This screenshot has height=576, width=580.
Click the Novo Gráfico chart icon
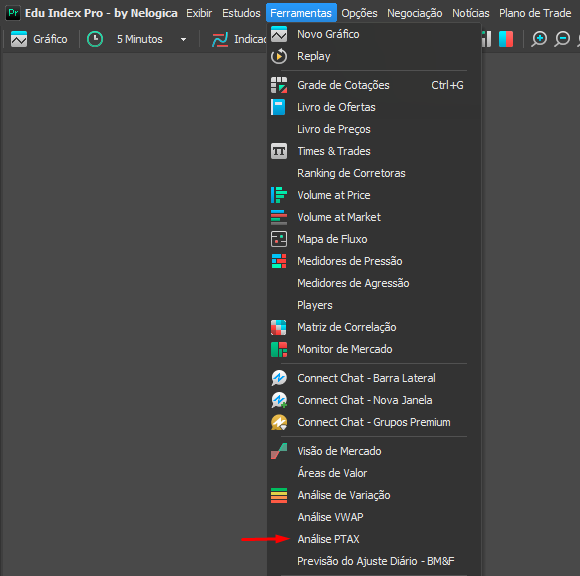coord(279,34)
